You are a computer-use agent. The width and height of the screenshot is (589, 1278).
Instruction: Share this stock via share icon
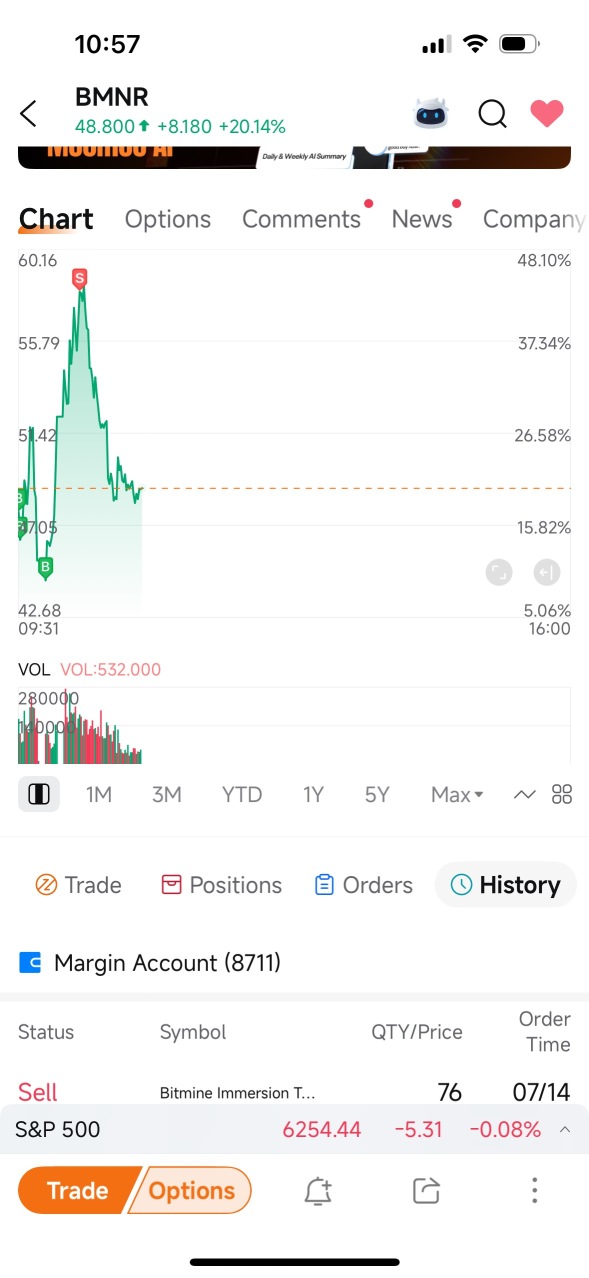click(x=426, y=1190)
